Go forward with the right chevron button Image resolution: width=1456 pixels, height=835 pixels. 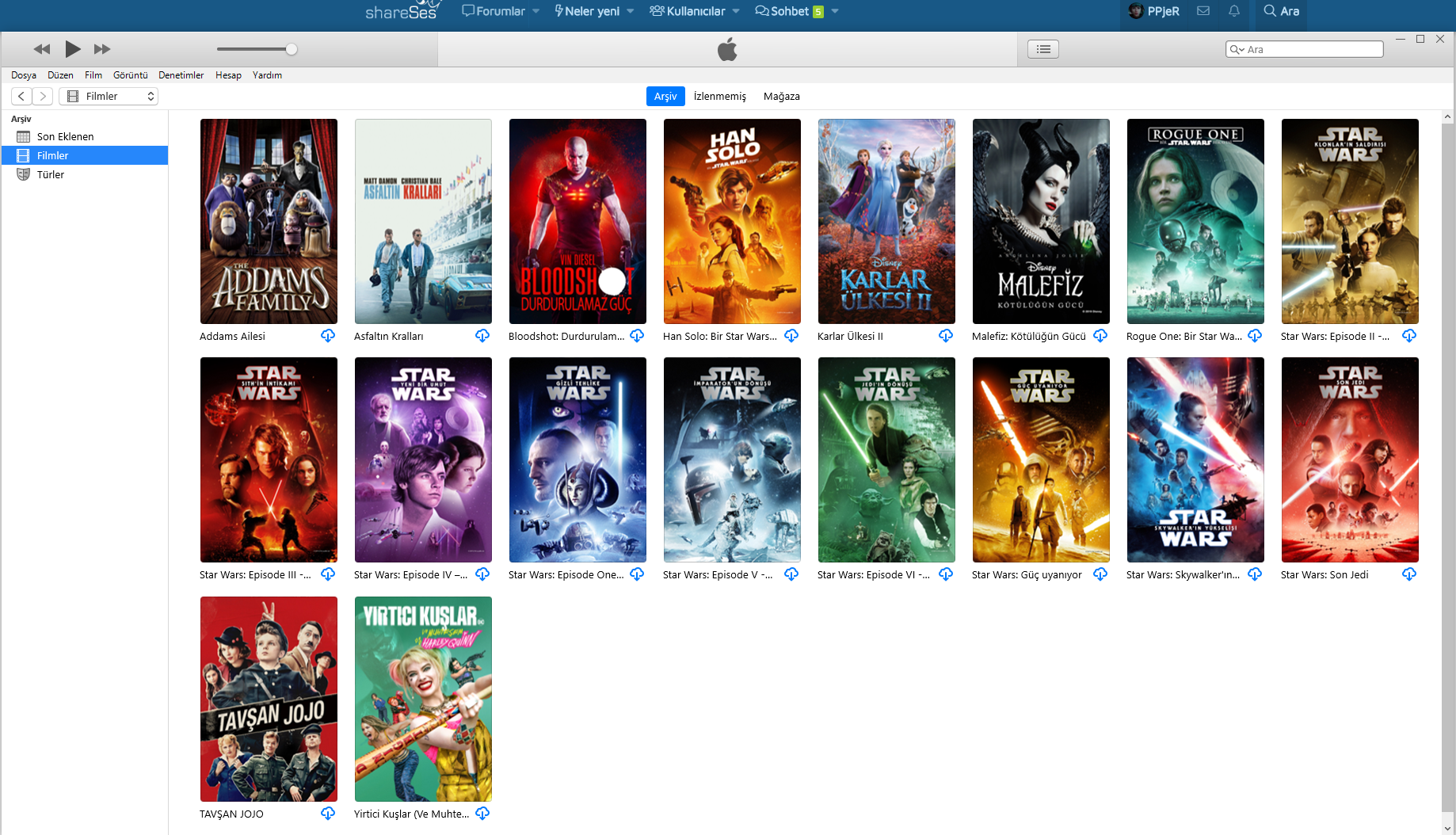click(43, 96)
